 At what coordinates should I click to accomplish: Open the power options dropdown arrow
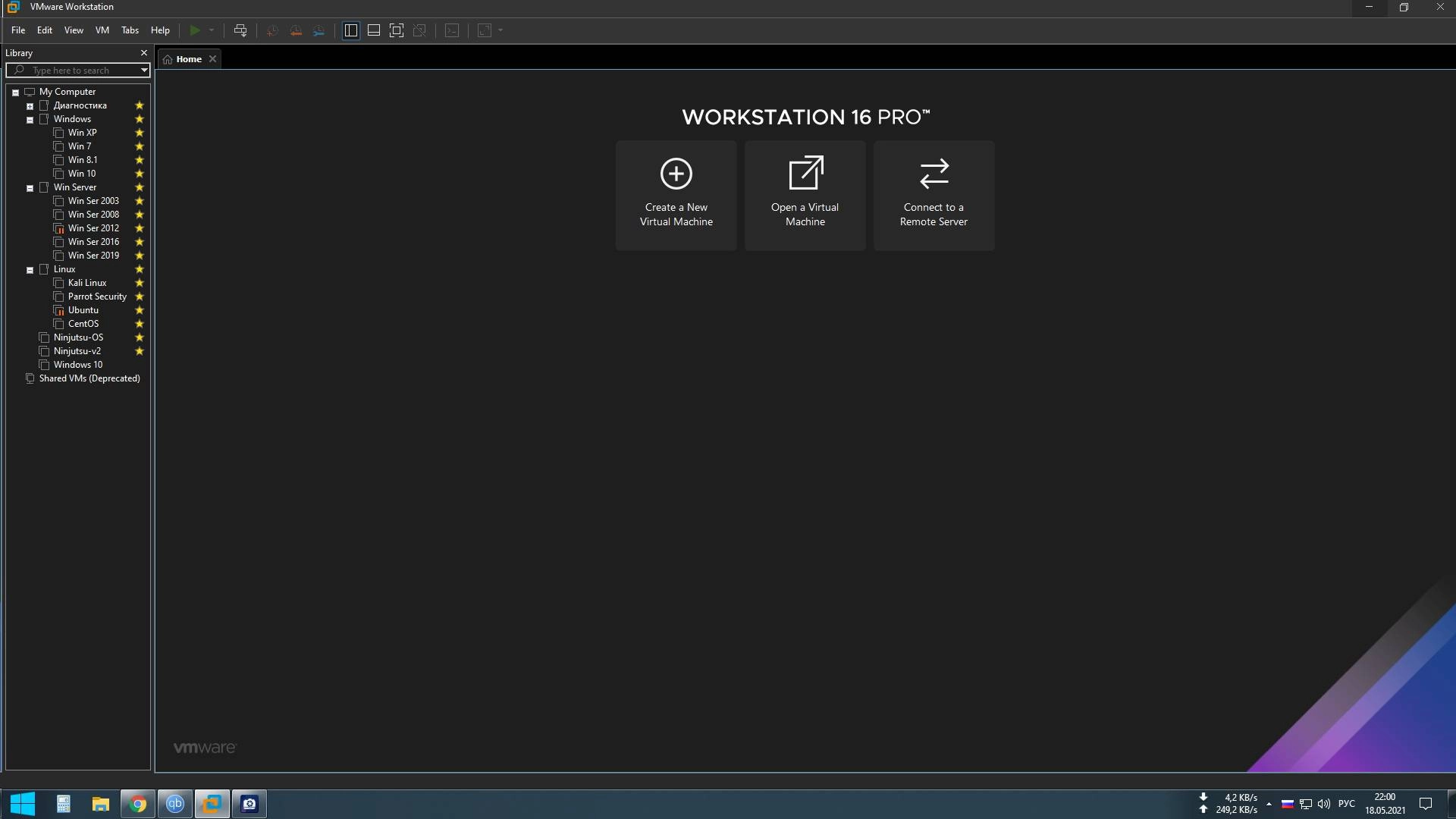[x=212, y=30]
